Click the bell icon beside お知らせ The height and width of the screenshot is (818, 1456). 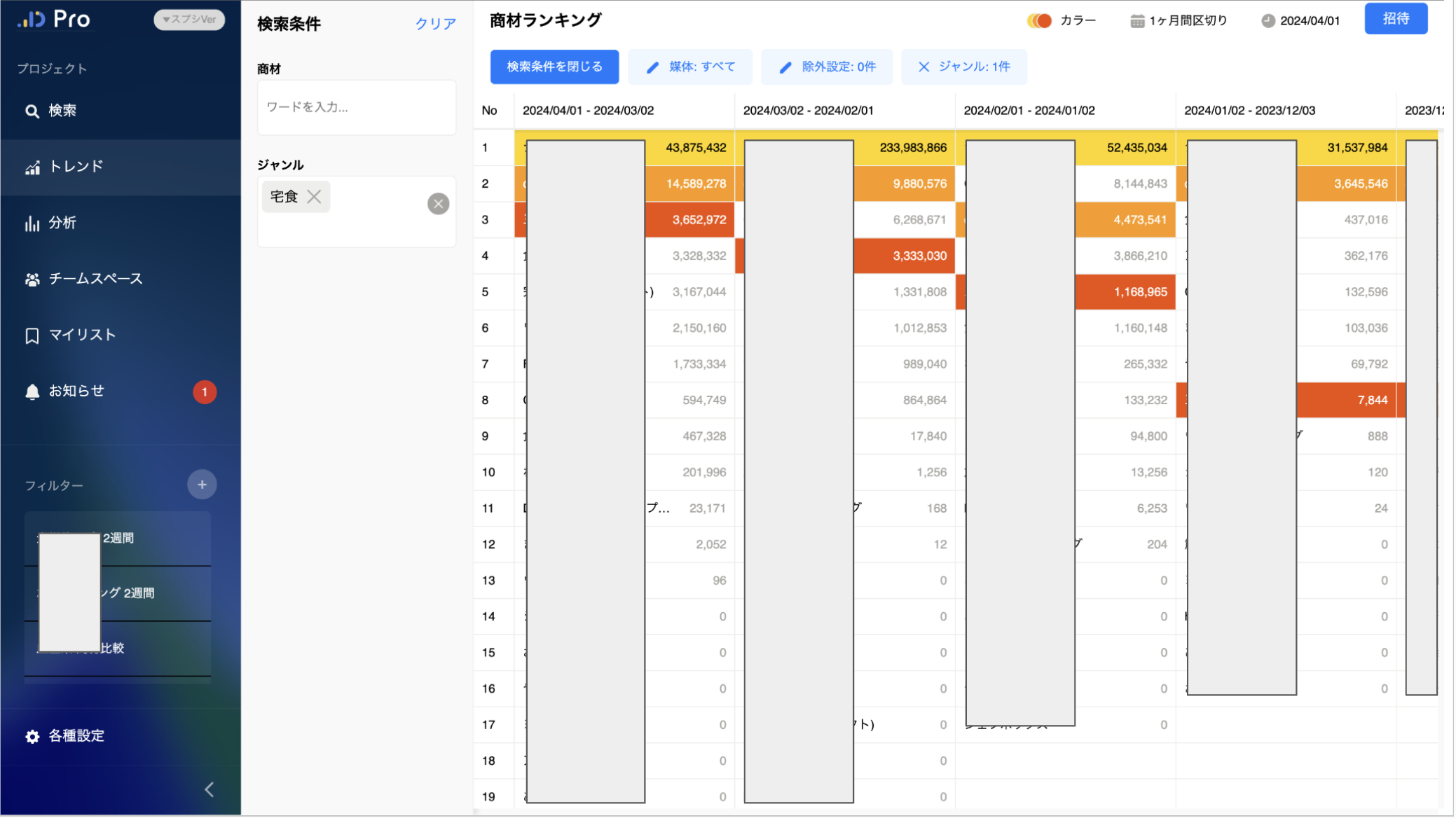[32, 392]
